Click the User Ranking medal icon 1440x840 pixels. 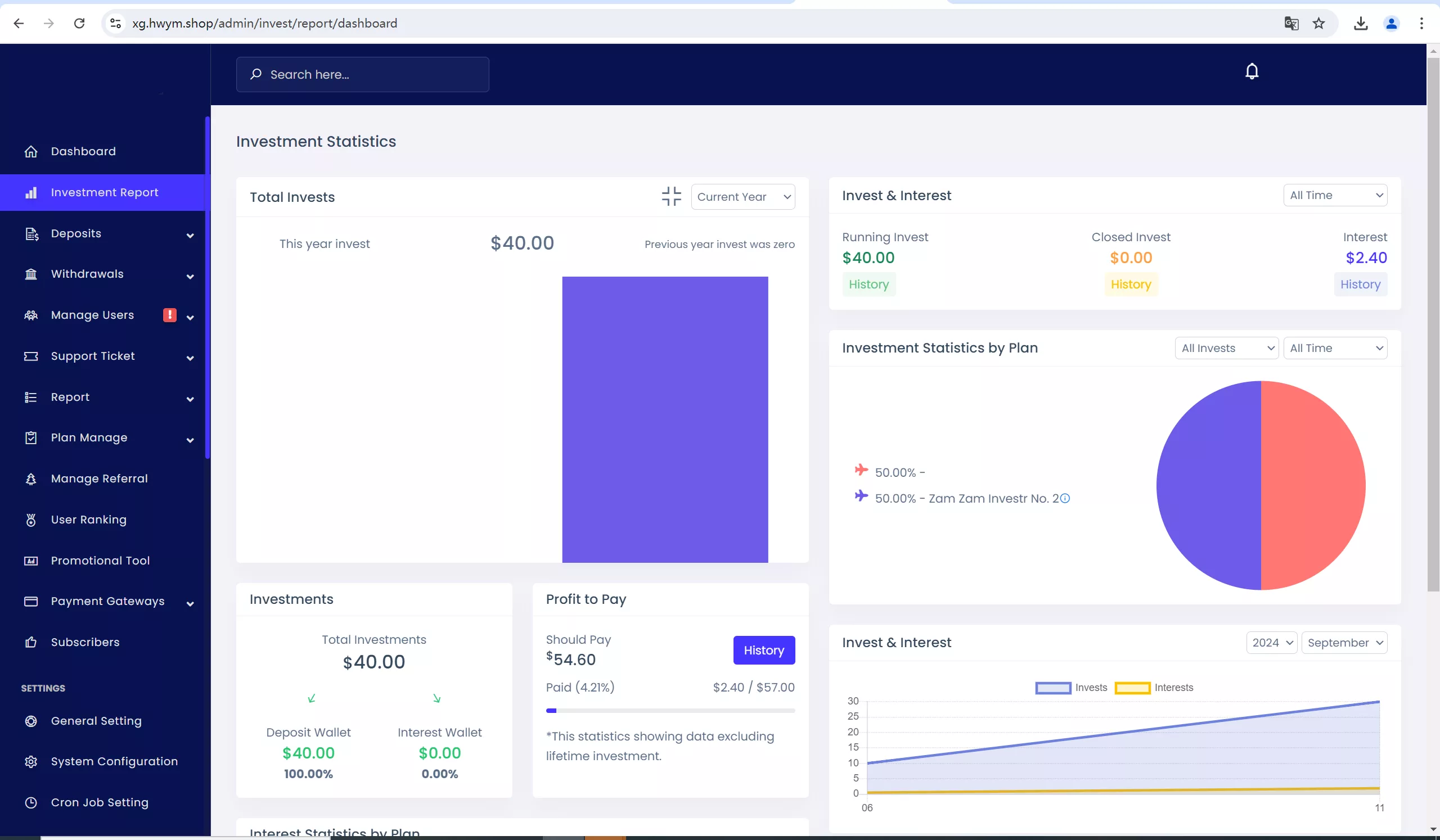click(x=31, y=520)
